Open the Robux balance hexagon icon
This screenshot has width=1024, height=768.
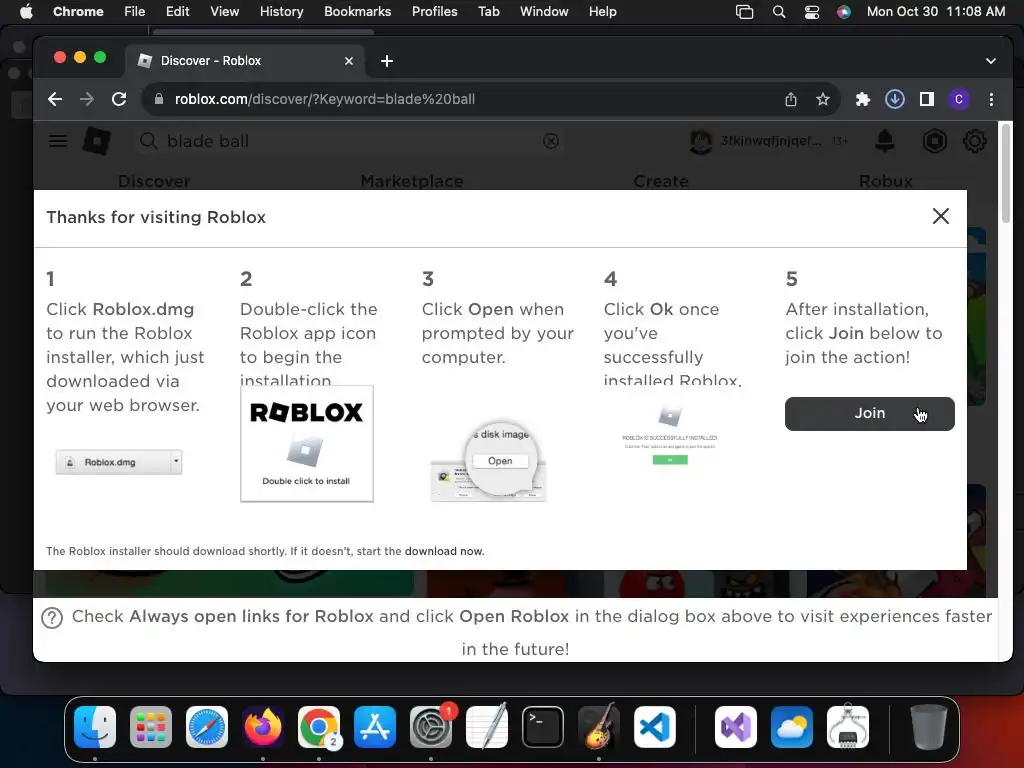(x=935, y=141)
